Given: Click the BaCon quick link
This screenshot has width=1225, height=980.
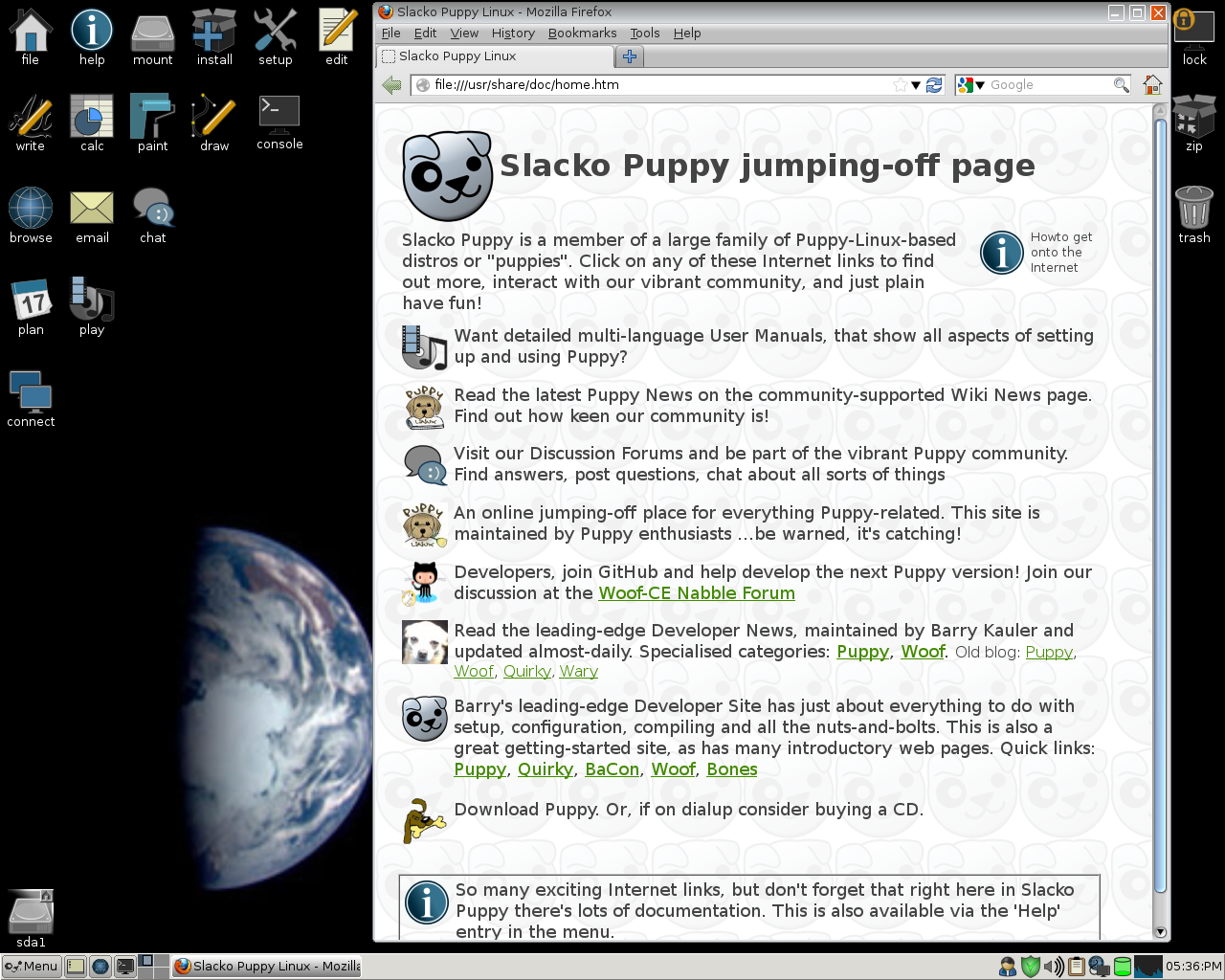Looking at the screenshot, I should point(612,769).
